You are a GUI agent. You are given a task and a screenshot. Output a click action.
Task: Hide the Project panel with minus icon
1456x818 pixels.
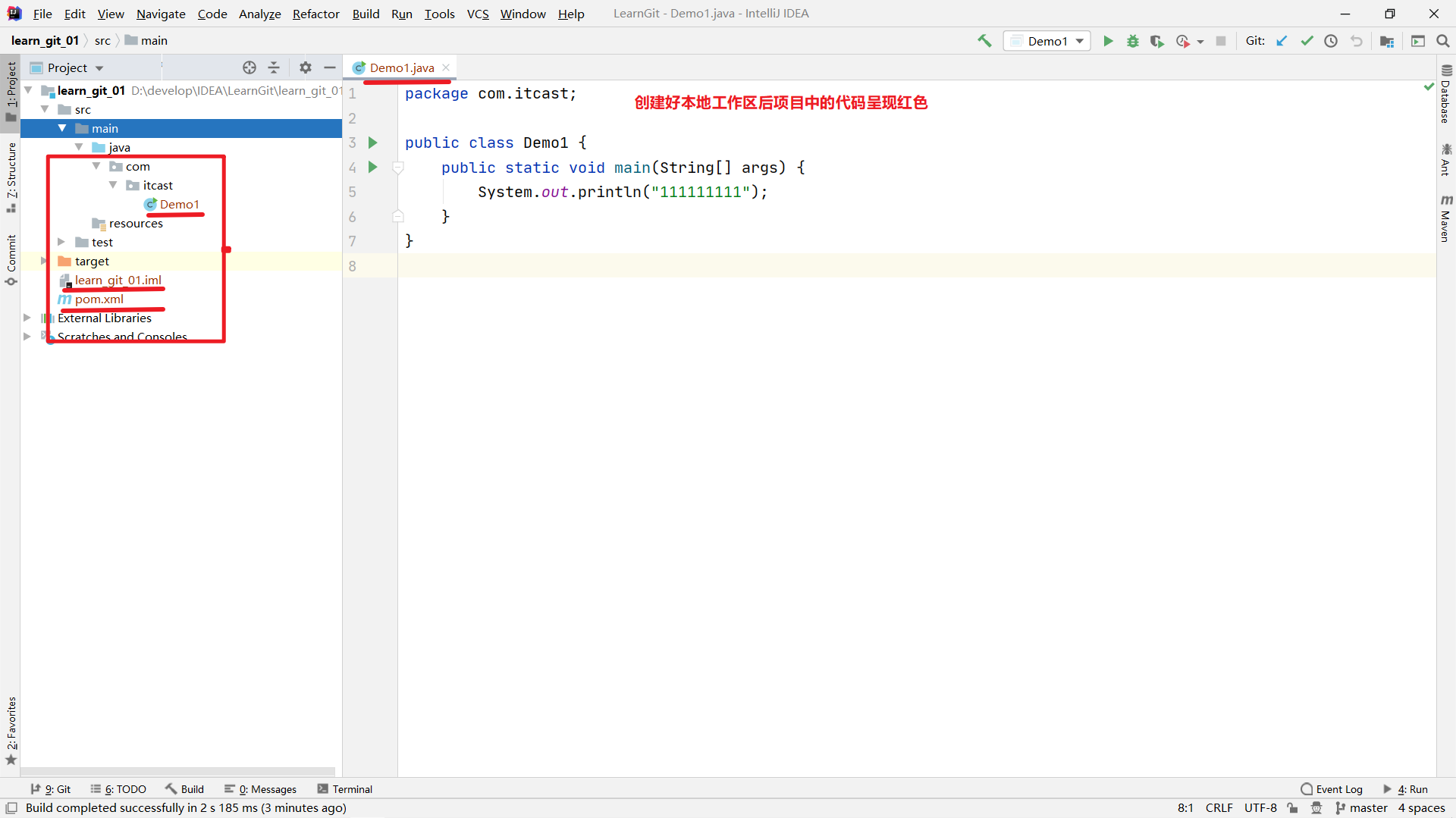tap(330, 67)
